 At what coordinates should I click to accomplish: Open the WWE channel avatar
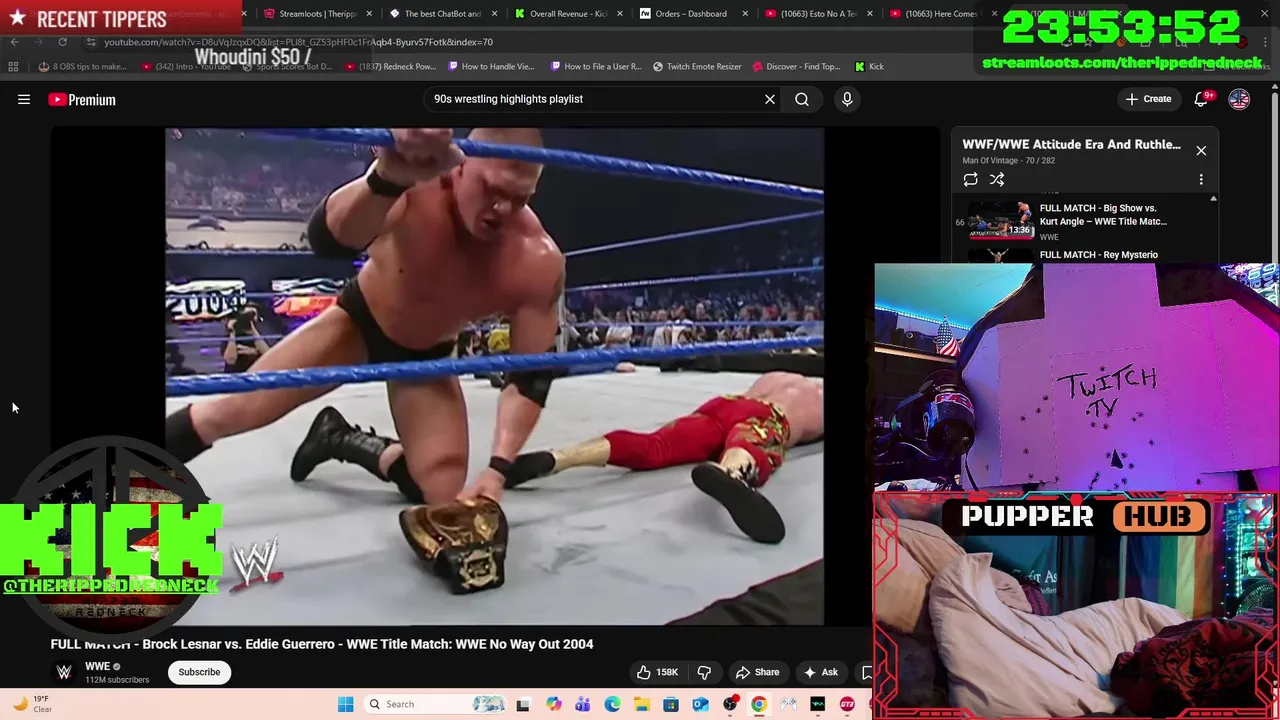tap(64, 672)
